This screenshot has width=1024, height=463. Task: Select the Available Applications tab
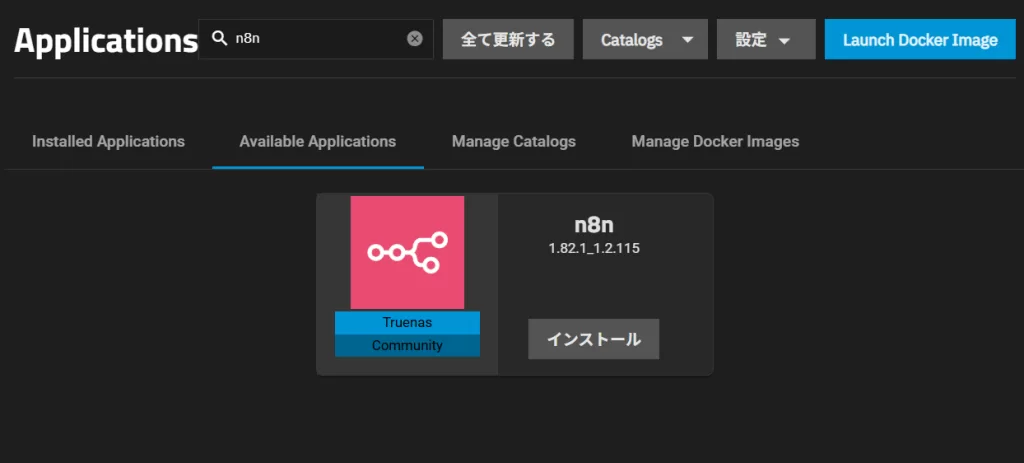point(317,141)
